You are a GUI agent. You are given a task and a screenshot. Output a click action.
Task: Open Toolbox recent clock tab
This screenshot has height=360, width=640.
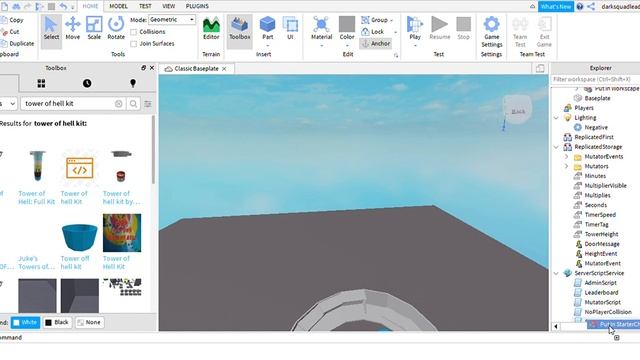coord(87,83)
